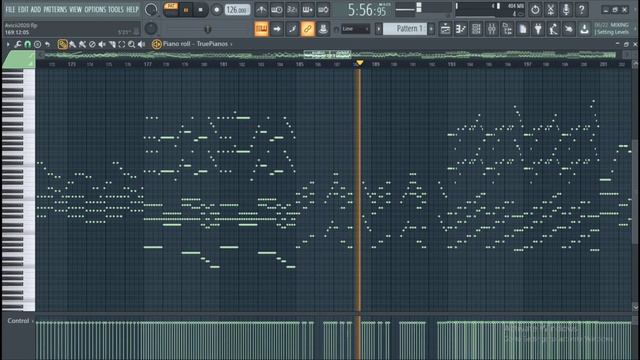Open the TOOLS menu
This screenshot has height=360, width=640.
coord(116,9)
